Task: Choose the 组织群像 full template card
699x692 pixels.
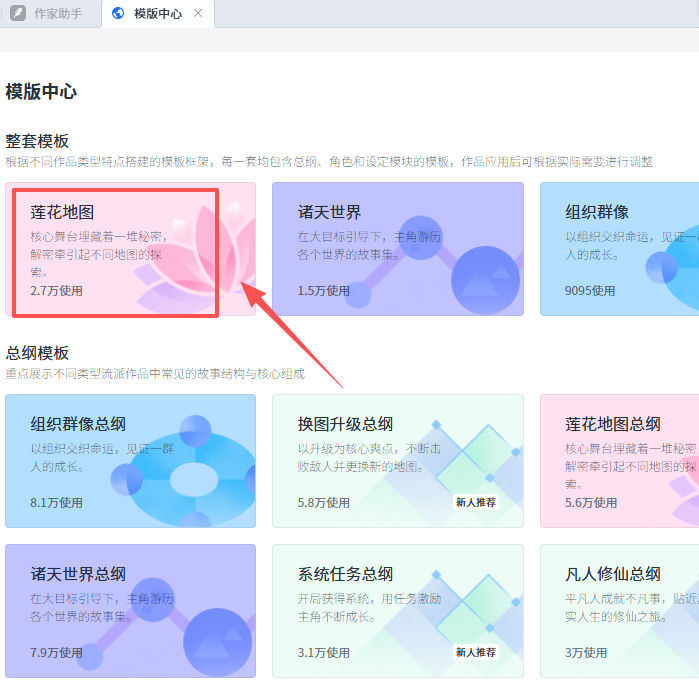Action: [619, 249]
